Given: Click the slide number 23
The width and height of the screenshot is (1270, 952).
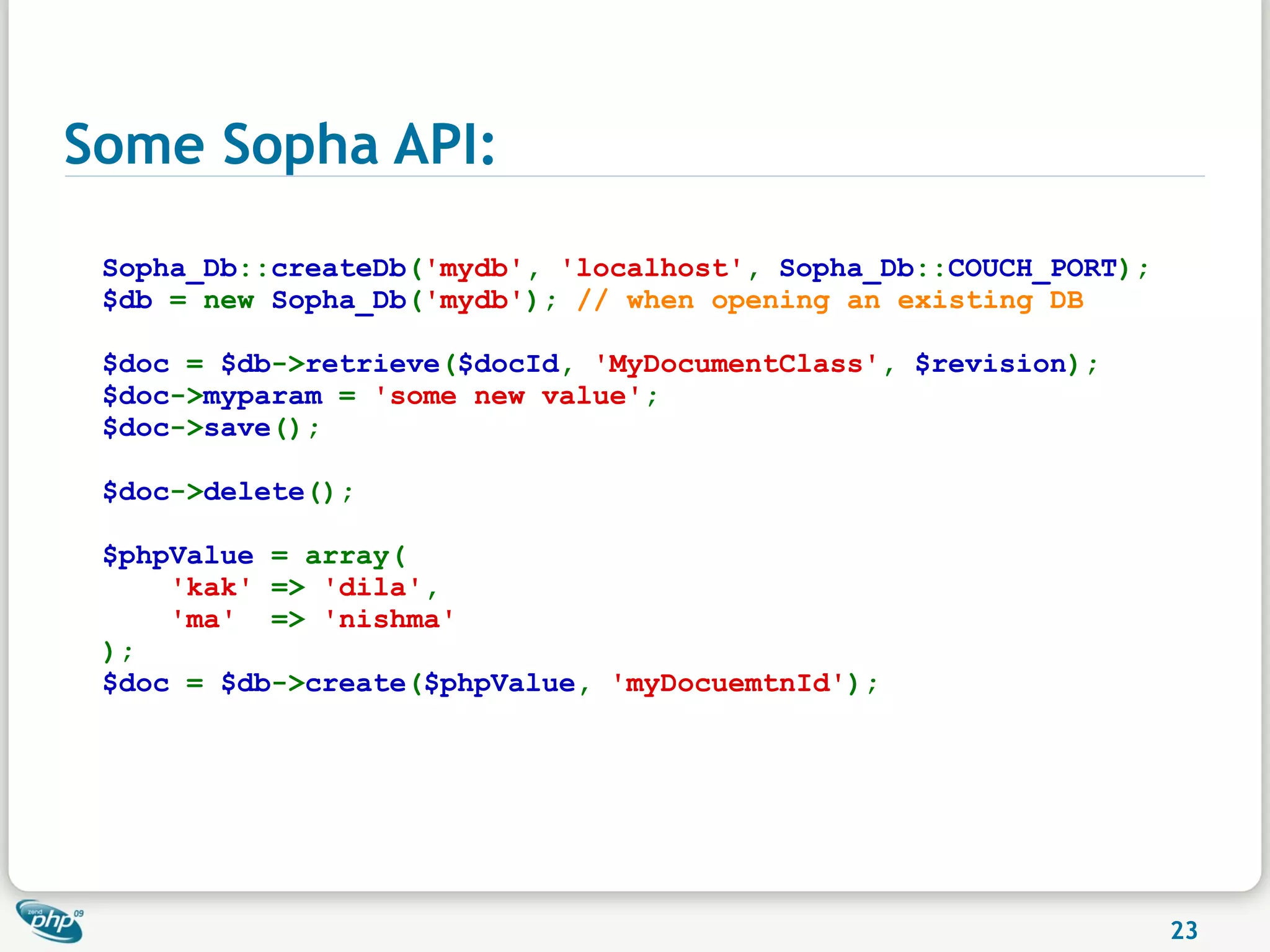Looking at the screenshot, I should tap(1184, 930).
